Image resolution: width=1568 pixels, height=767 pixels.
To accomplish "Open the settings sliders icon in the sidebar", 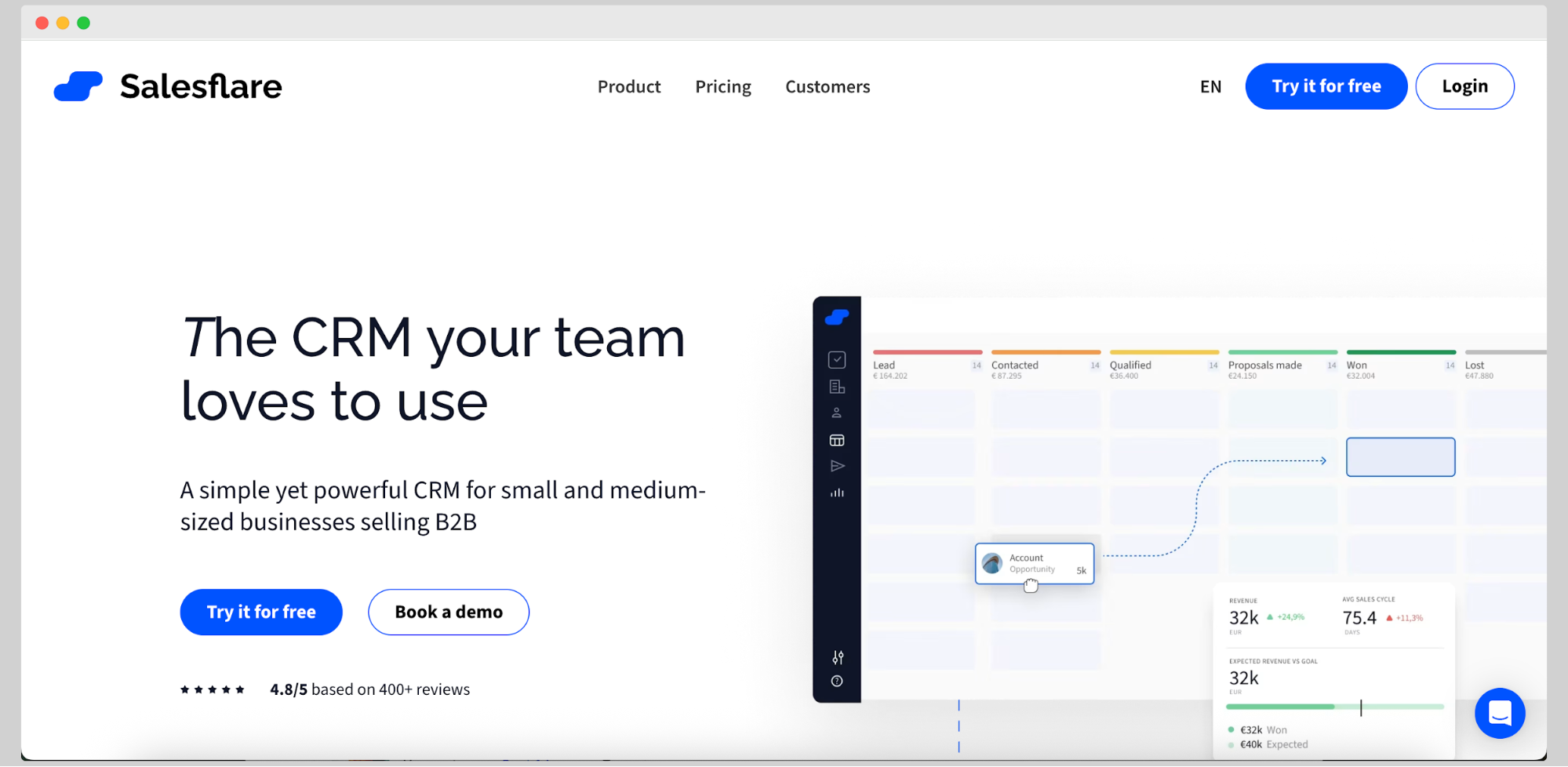I will (x=838, y=657).
